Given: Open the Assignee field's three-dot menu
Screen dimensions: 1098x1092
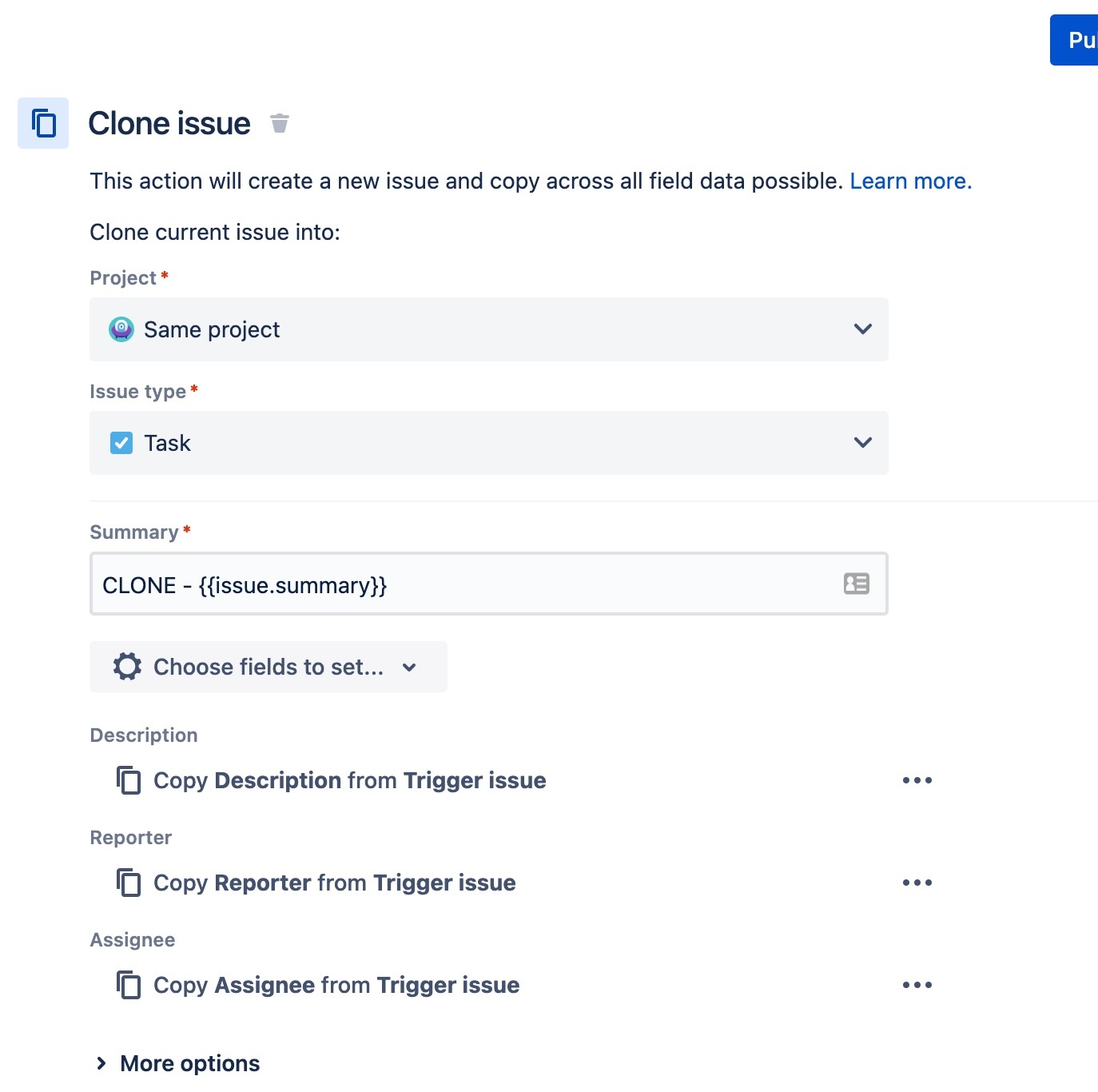Looking at the screenshot, I should [917, 985].
